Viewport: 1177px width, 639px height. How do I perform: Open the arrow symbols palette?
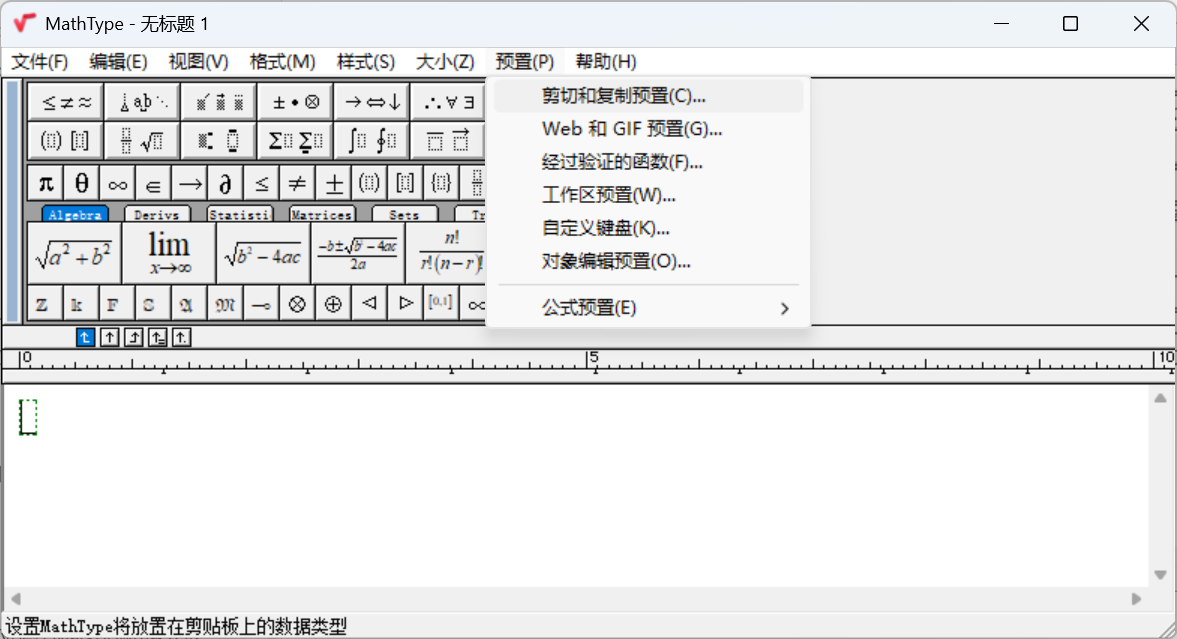point(372,102)
